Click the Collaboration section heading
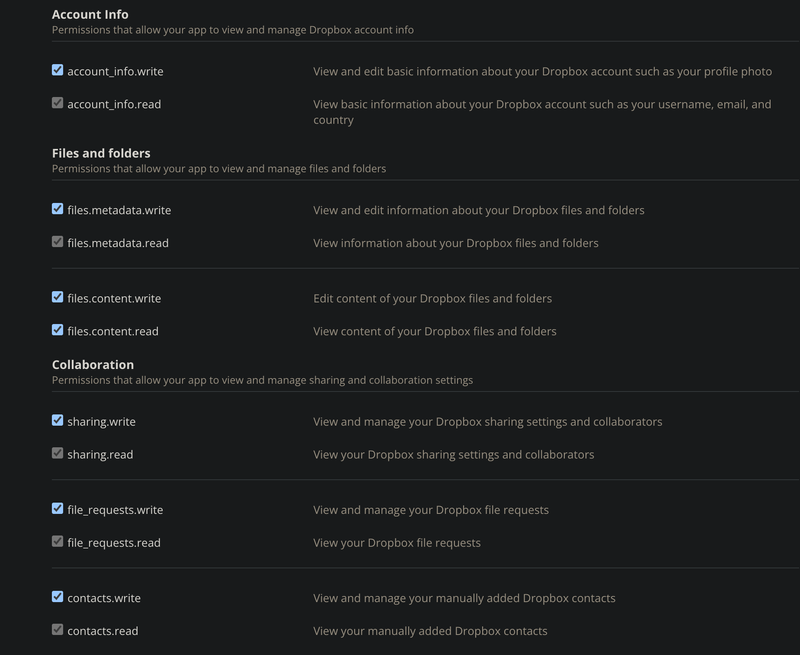This screenshot has width=800, height=655. pyautogui.click(x=93, y=365)
